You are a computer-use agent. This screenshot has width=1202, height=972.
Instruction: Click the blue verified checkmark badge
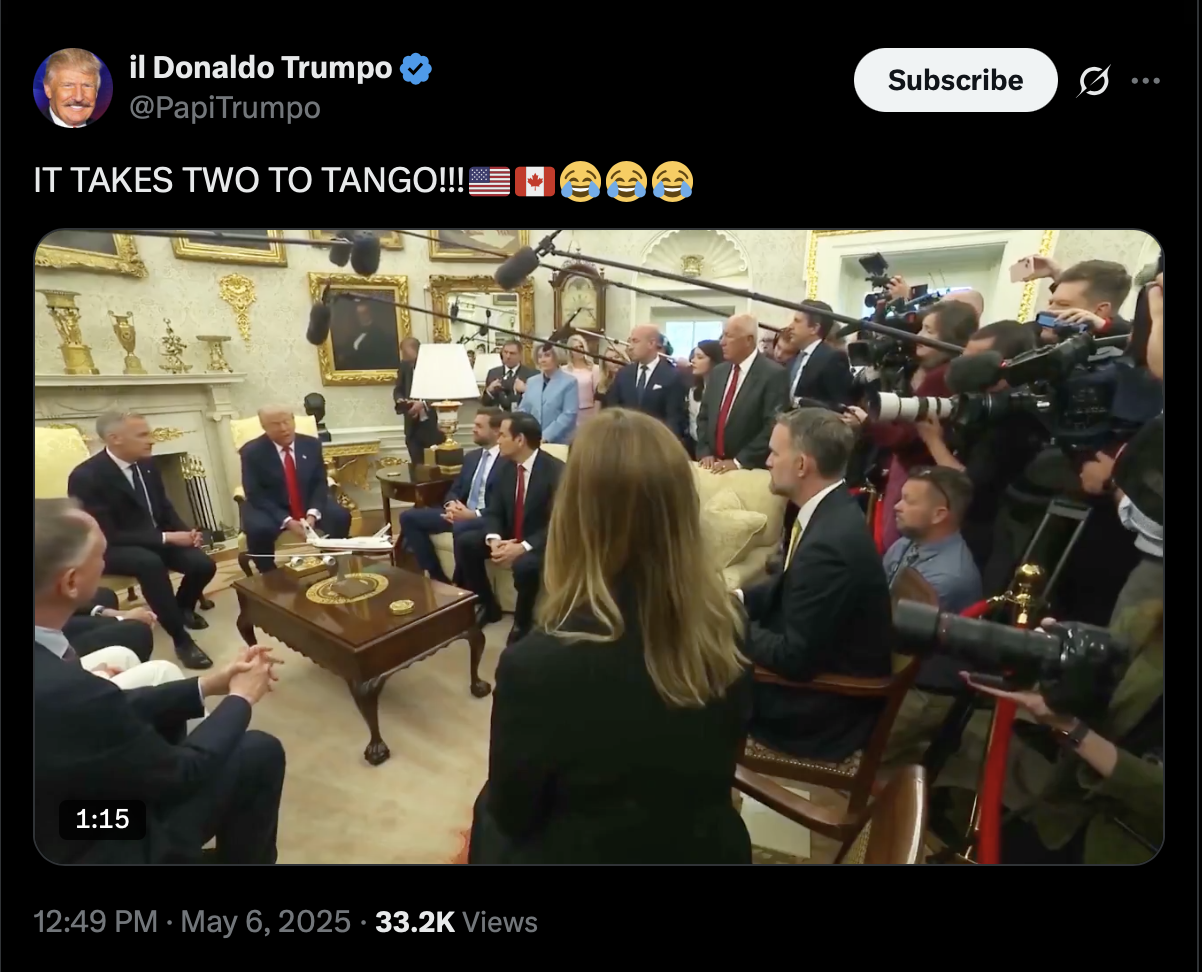point(416,69)
